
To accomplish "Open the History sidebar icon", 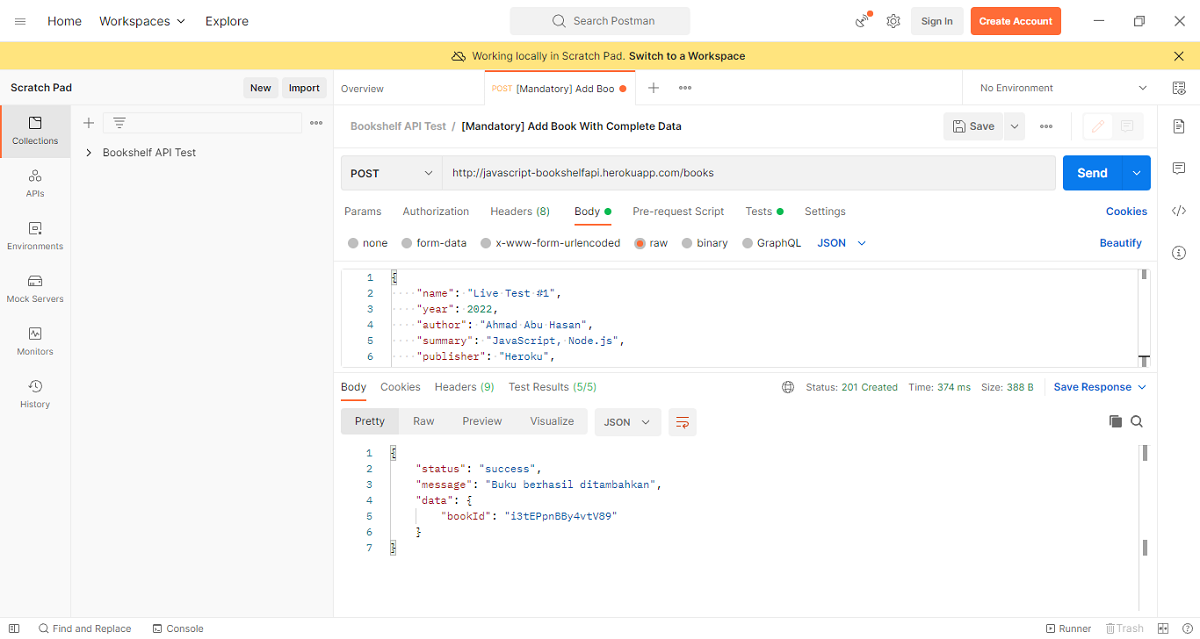I will pos(35,393).
